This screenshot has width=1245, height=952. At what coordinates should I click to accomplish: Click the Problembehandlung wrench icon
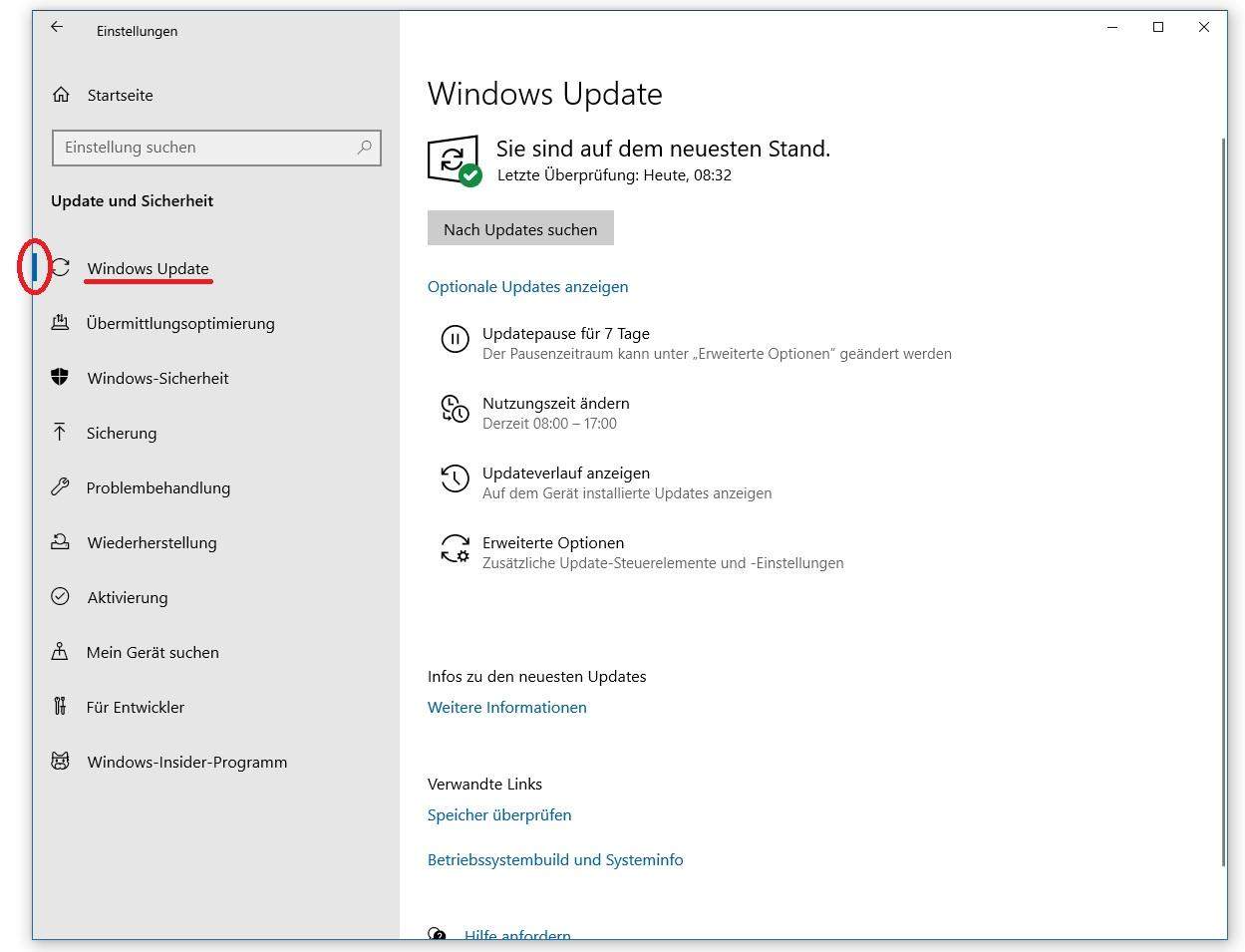[x=60, y=486]
